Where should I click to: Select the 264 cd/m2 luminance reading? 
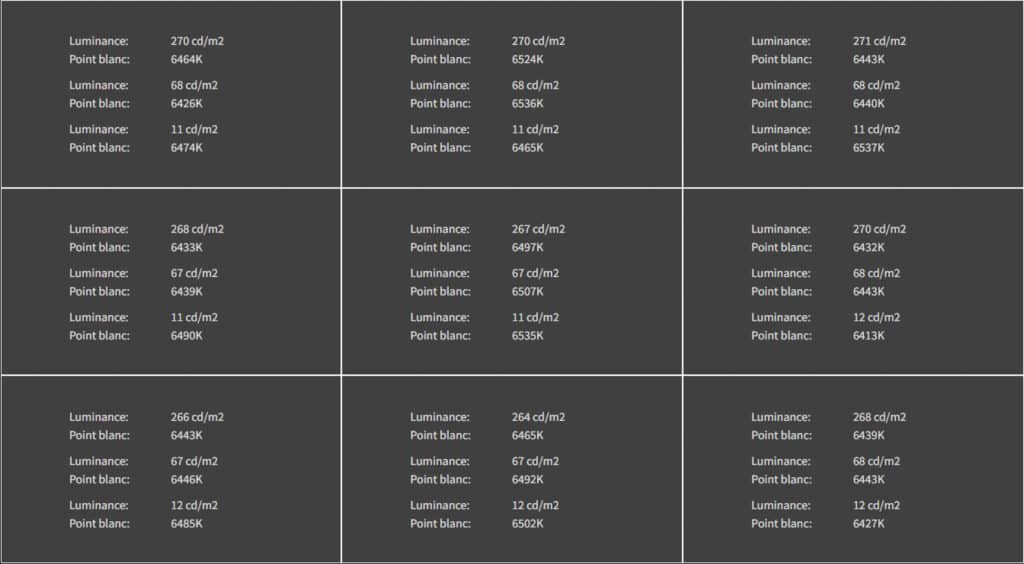538,417
